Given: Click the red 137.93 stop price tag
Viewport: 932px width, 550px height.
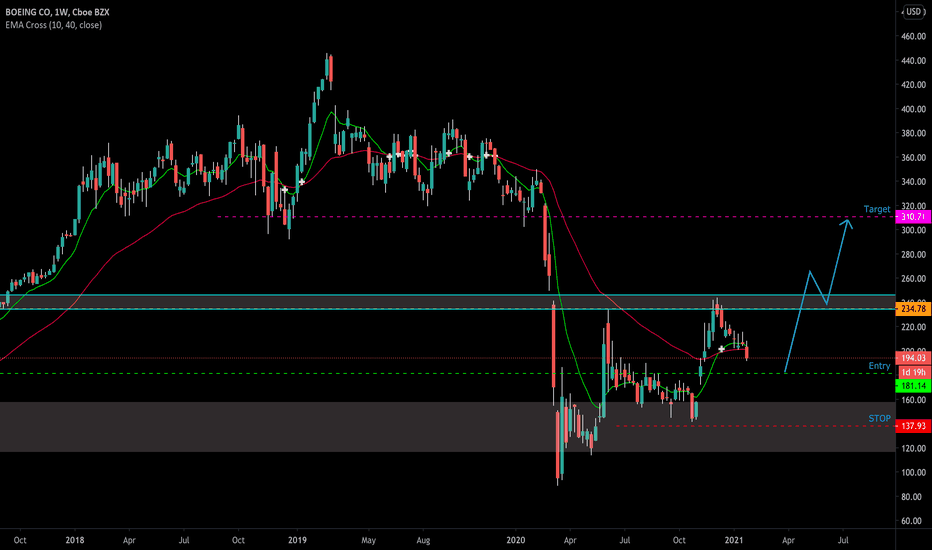Looking at the screenshot, I should pos(913,426).
